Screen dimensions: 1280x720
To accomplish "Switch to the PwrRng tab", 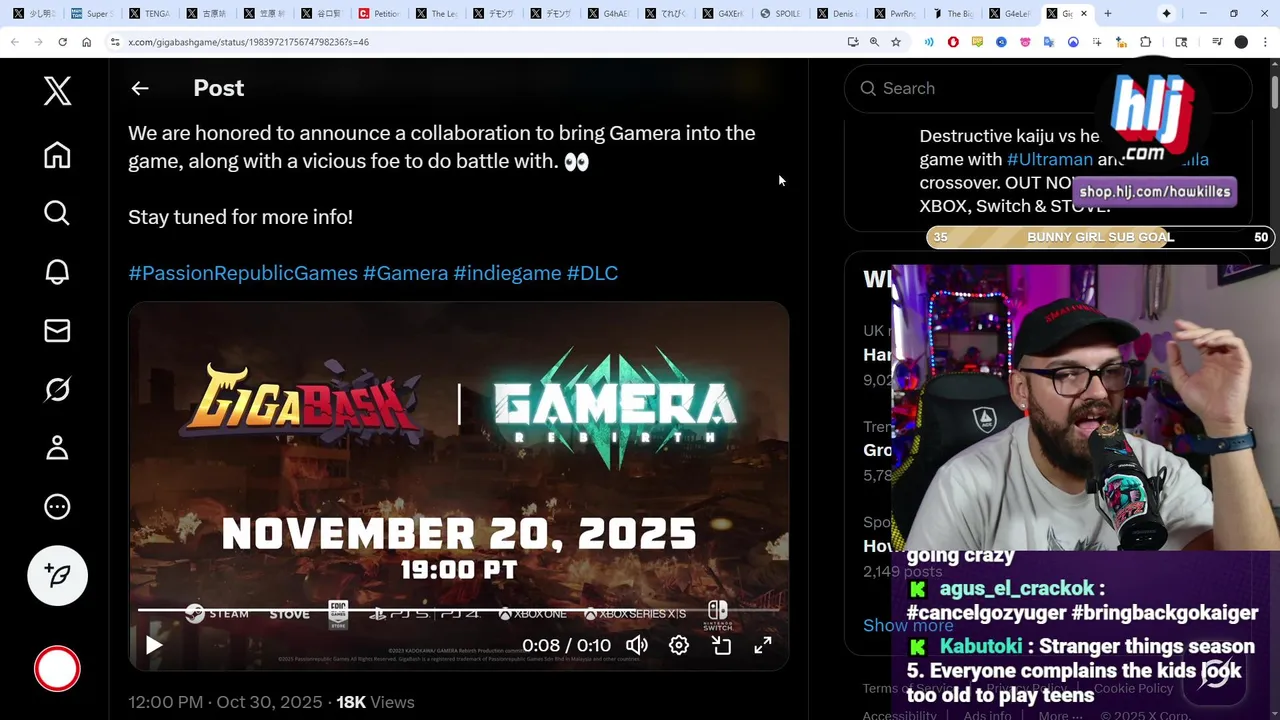I will [896, 14].
